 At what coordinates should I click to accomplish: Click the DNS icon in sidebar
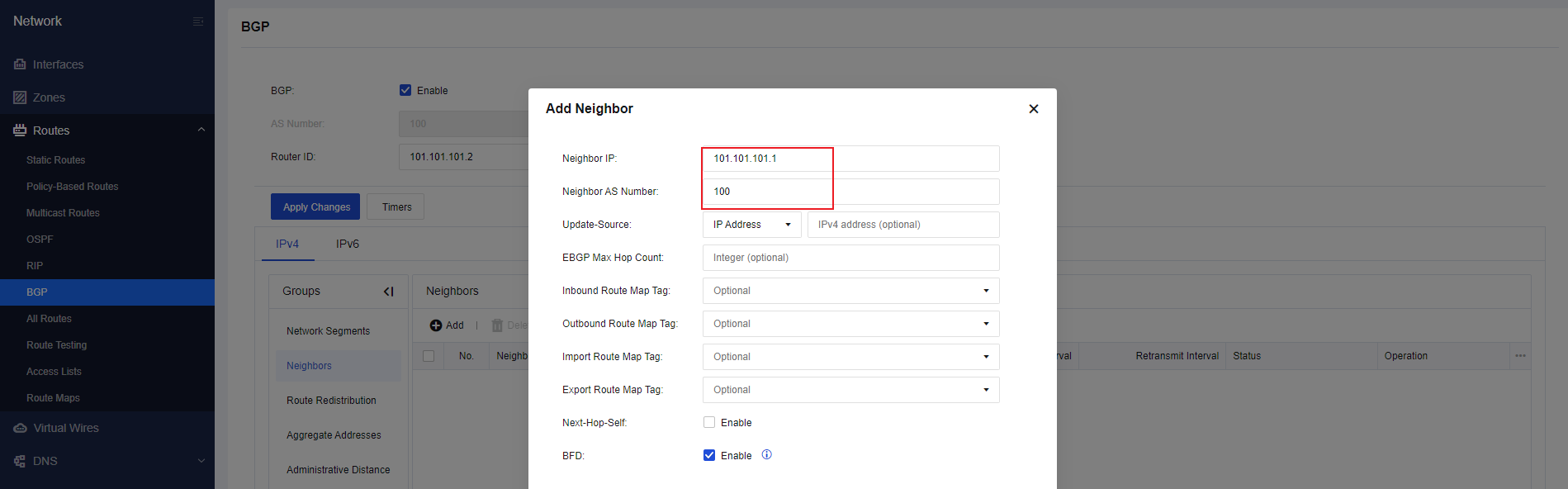[20, 461]
